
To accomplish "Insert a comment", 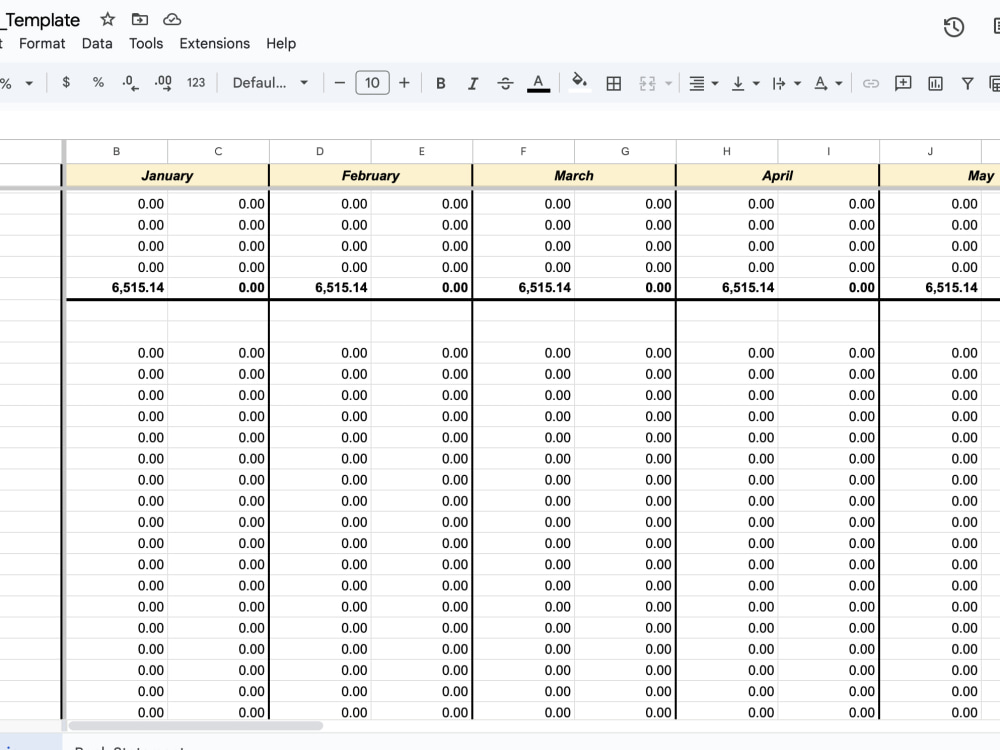I will tap(903, 83).
